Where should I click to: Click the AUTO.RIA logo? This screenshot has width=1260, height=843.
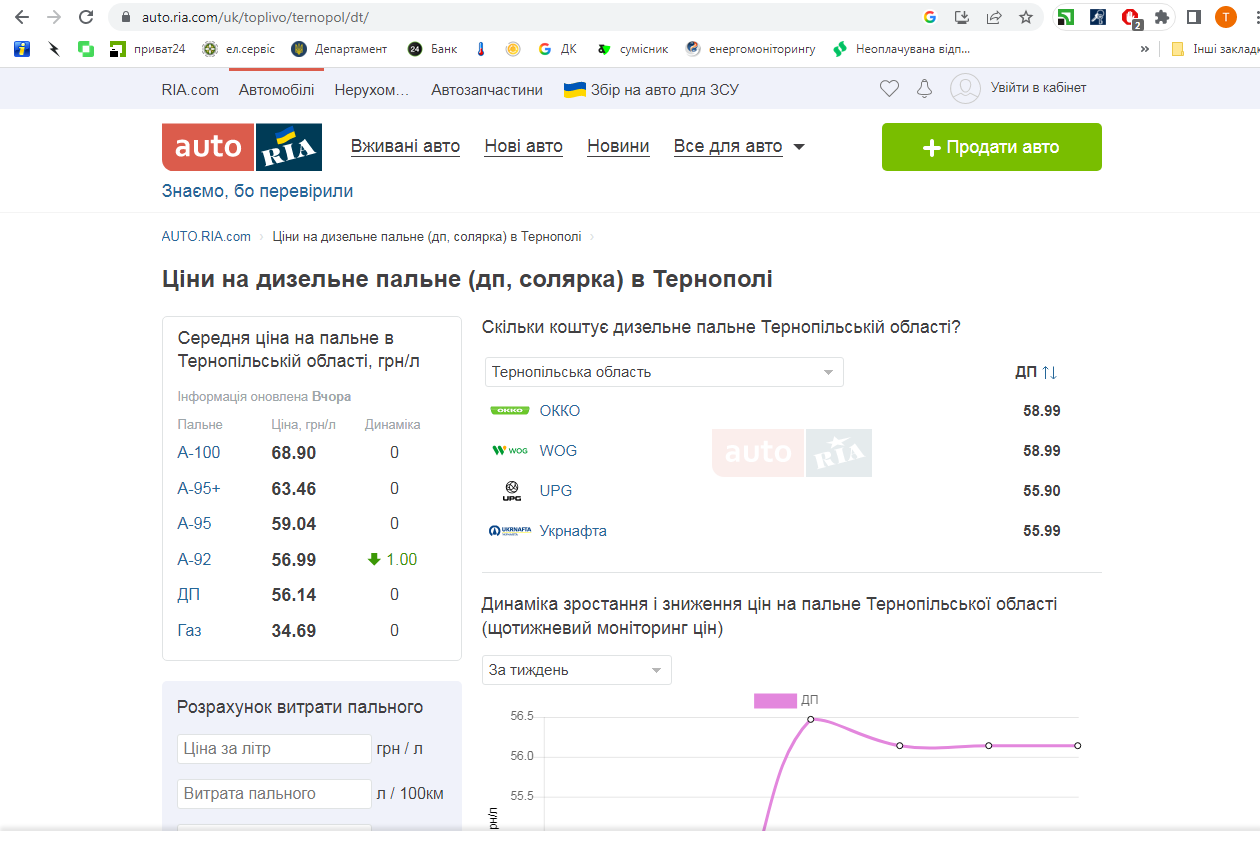pos(242,147)
